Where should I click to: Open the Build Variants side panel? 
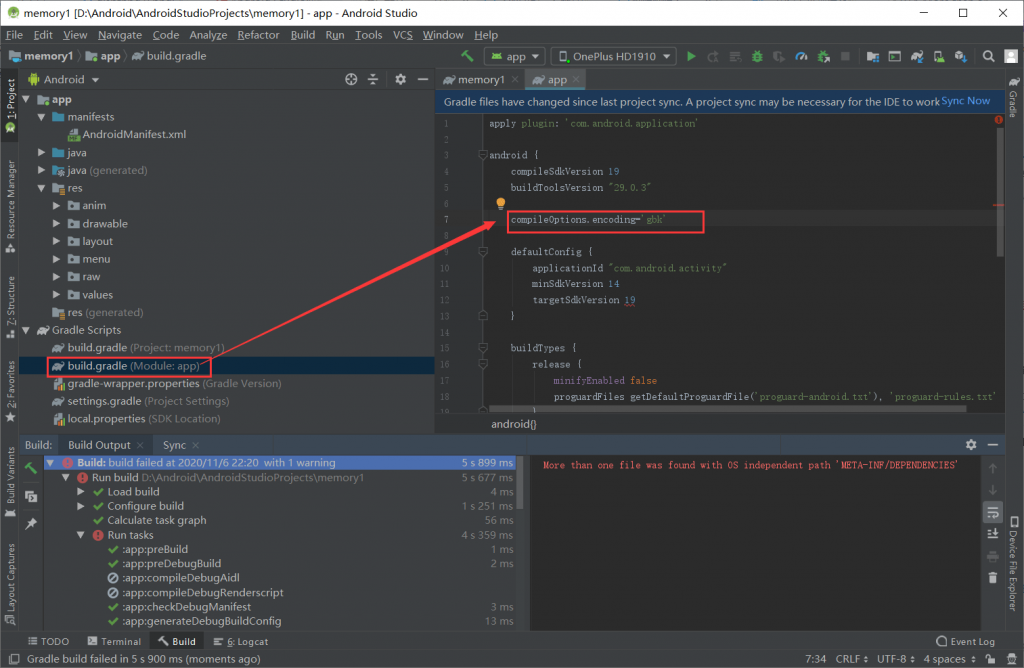[x=10, y=482]
